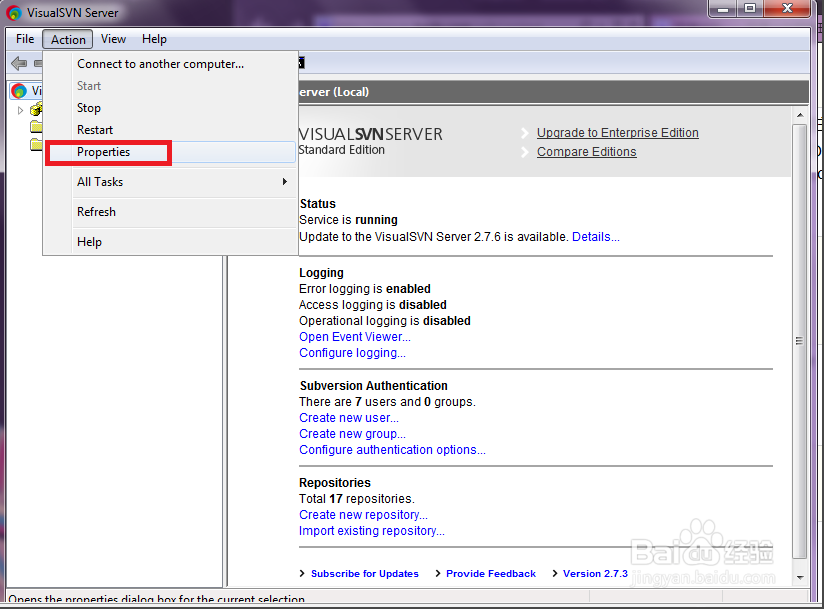Close the VisualSVN Server window
The width and height of the screenshot is (824, 609).
click(787, 9)
